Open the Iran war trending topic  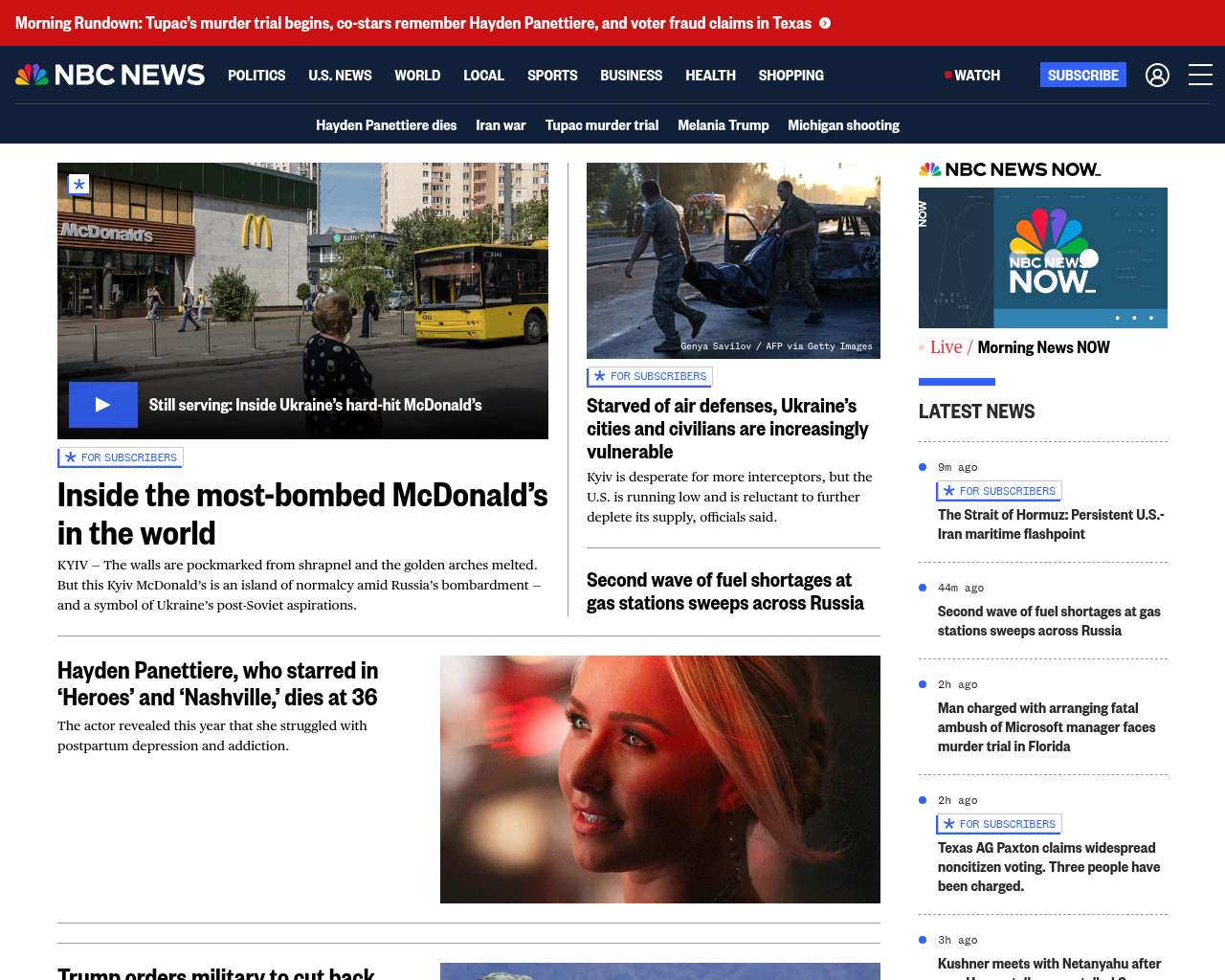(x=501, y=125)
